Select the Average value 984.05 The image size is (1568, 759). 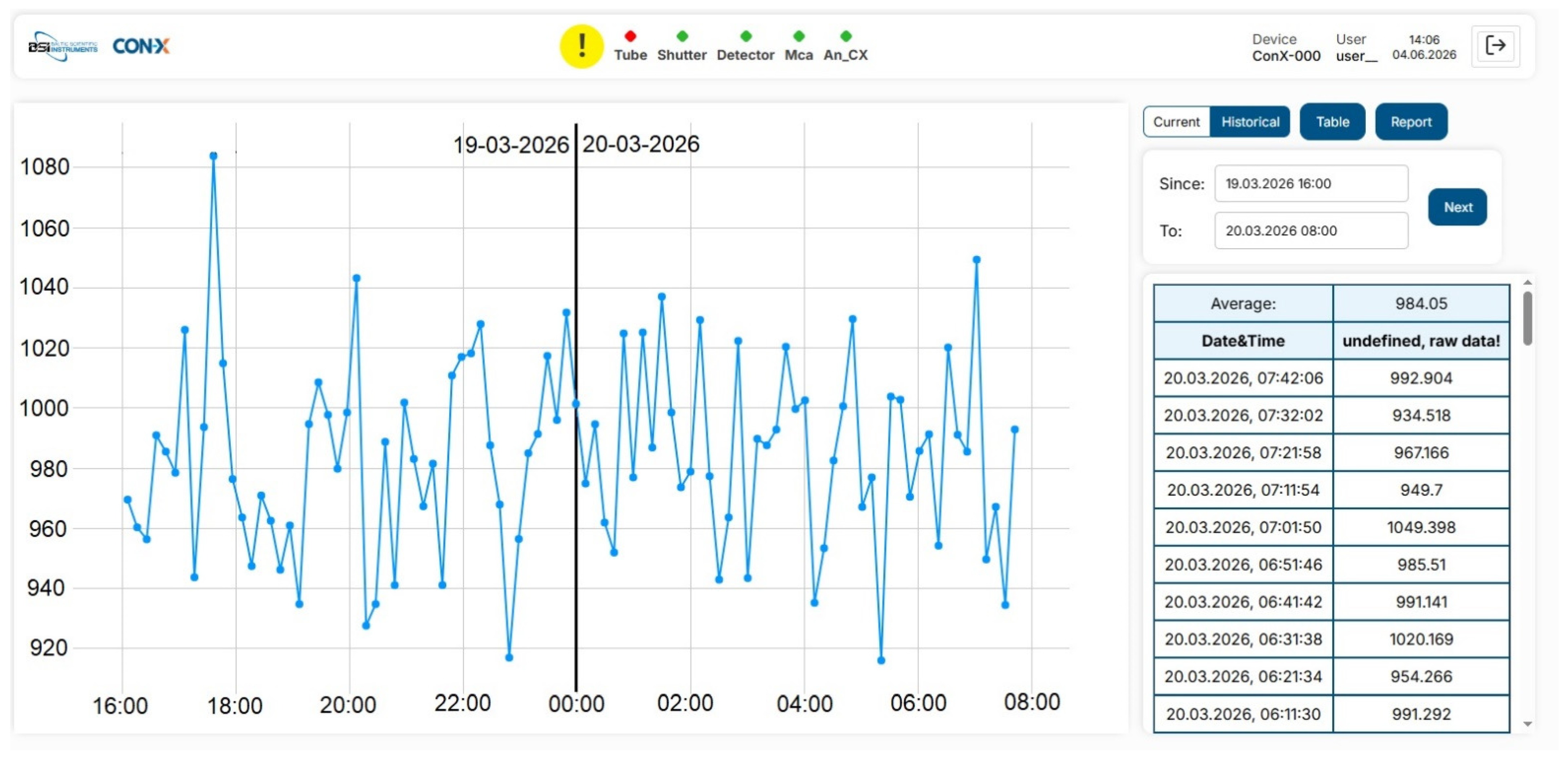click(1421, 304)
